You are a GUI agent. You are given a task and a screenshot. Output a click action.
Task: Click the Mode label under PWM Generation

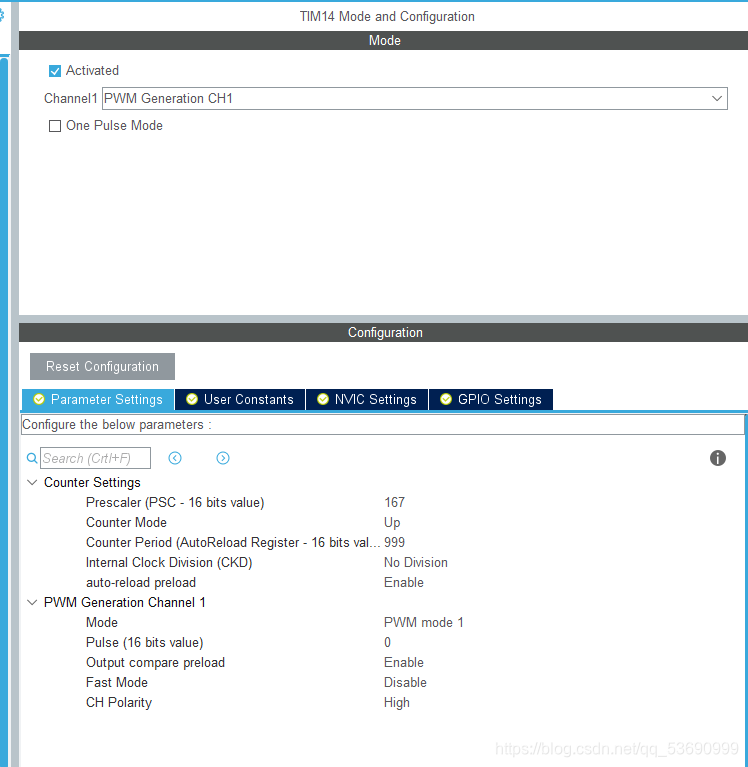(x=102, y=622)
